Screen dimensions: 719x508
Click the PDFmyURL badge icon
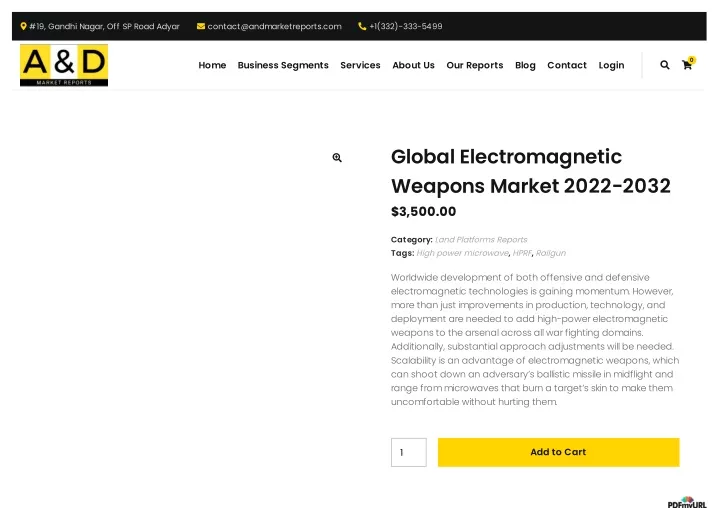click(x=687, y=502)
